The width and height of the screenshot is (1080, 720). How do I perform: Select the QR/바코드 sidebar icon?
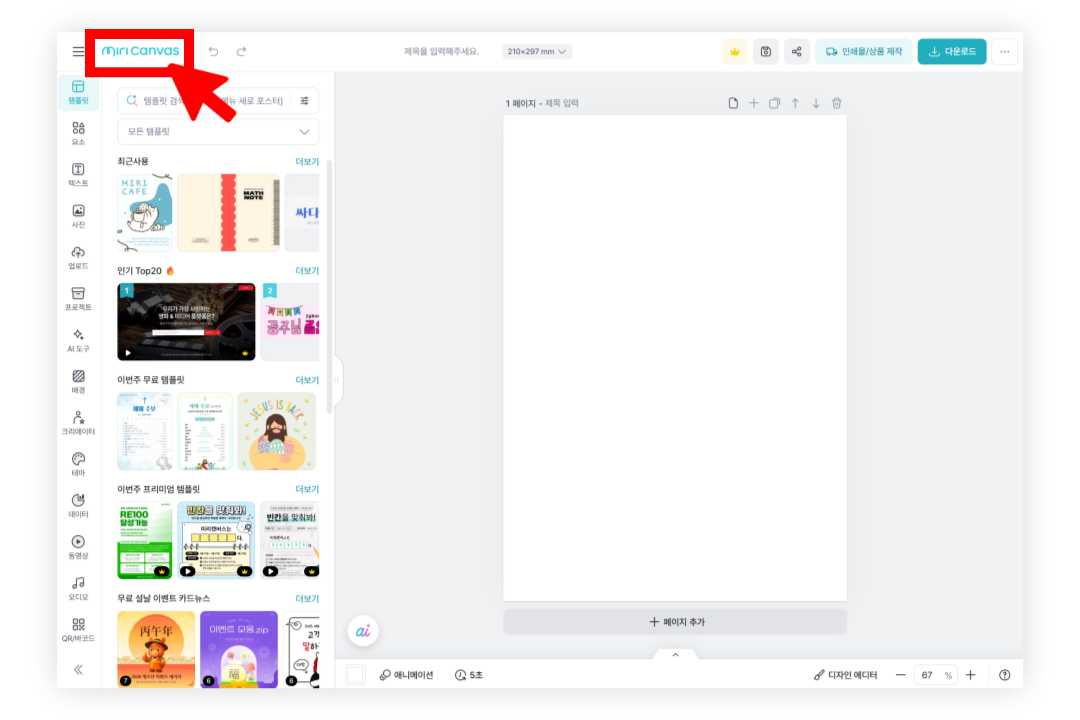tap(79, 629)
